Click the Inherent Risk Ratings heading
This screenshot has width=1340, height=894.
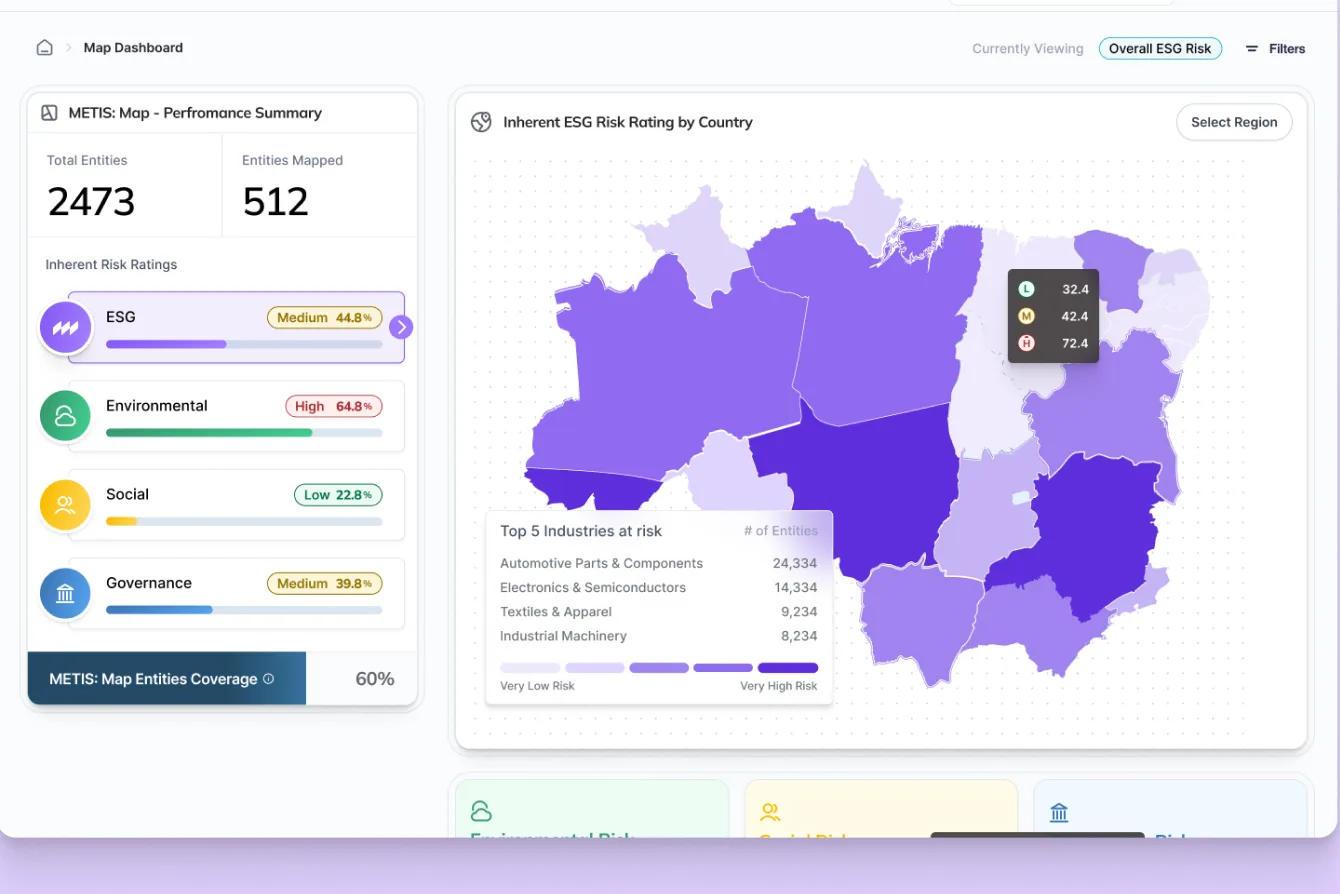(x=111, y=265)
